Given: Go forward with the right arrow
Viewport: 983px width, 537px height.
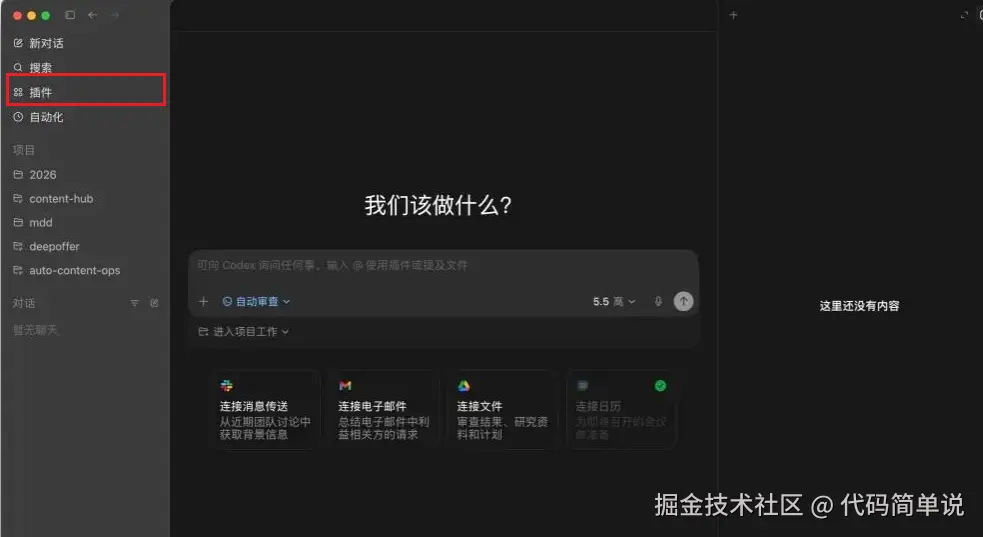Looking at the screenshot, I should tap(115, 15).
